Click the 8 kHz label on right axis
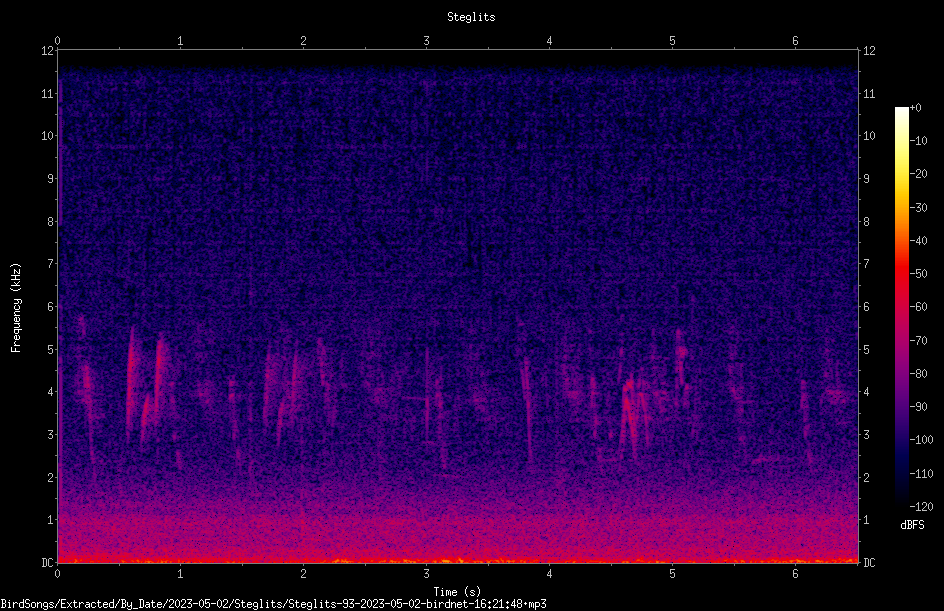944x611 pixels. click(x=866, y=222)
